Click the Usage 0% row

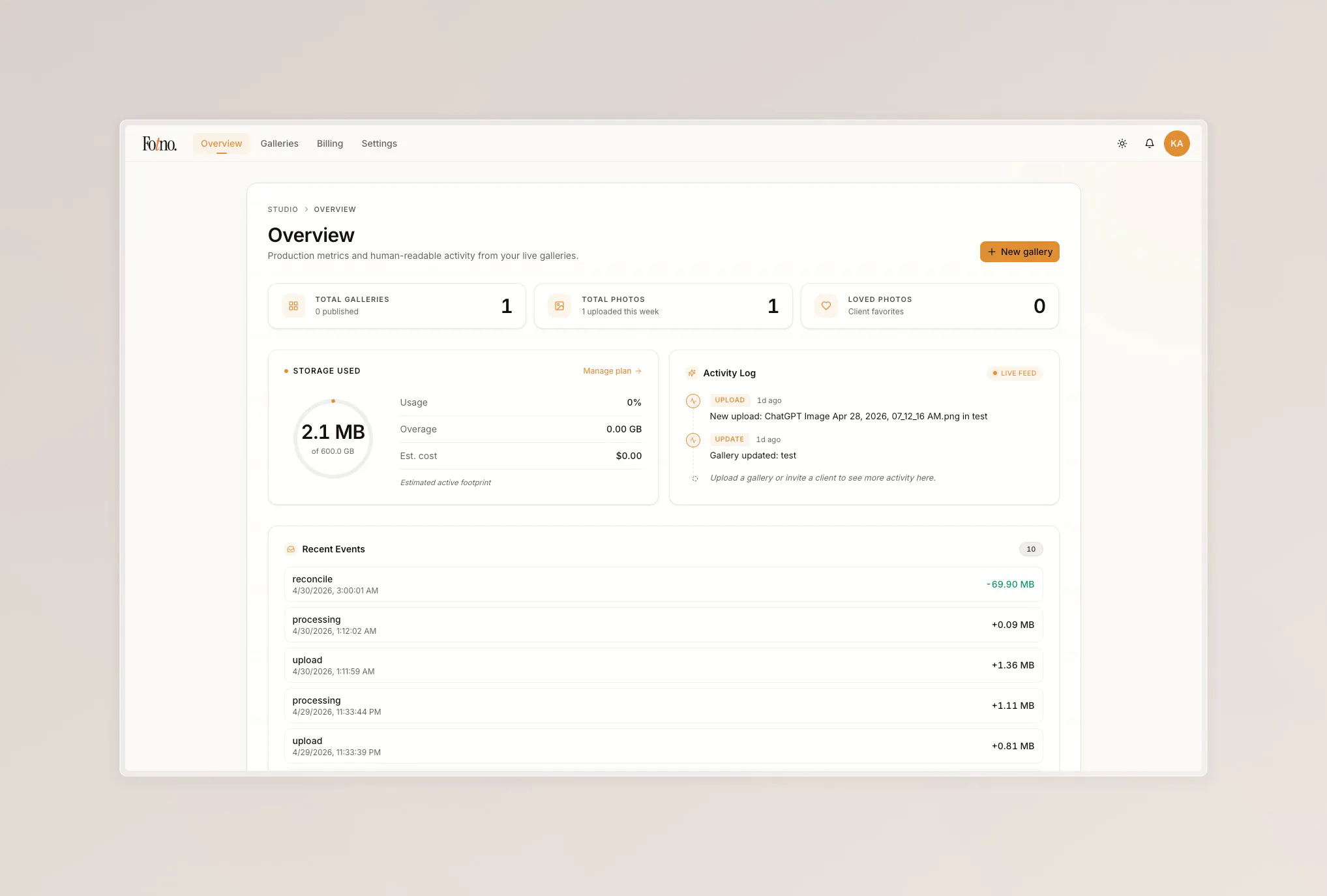click(521, 402)
